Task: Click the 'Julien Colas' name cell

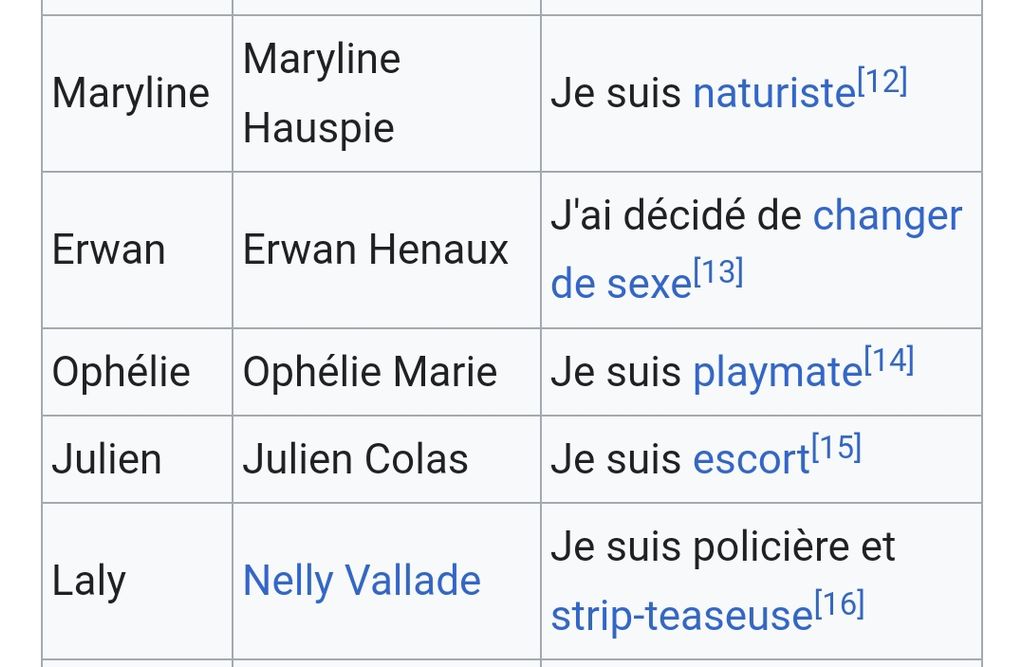Action: [355, 459]
